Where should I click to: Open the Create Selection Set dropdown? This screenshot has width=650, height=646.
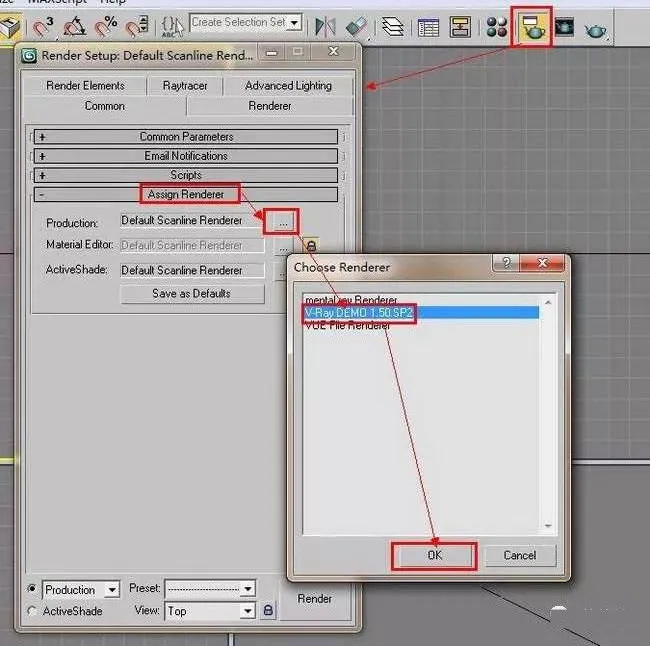(x=294, y=22)
